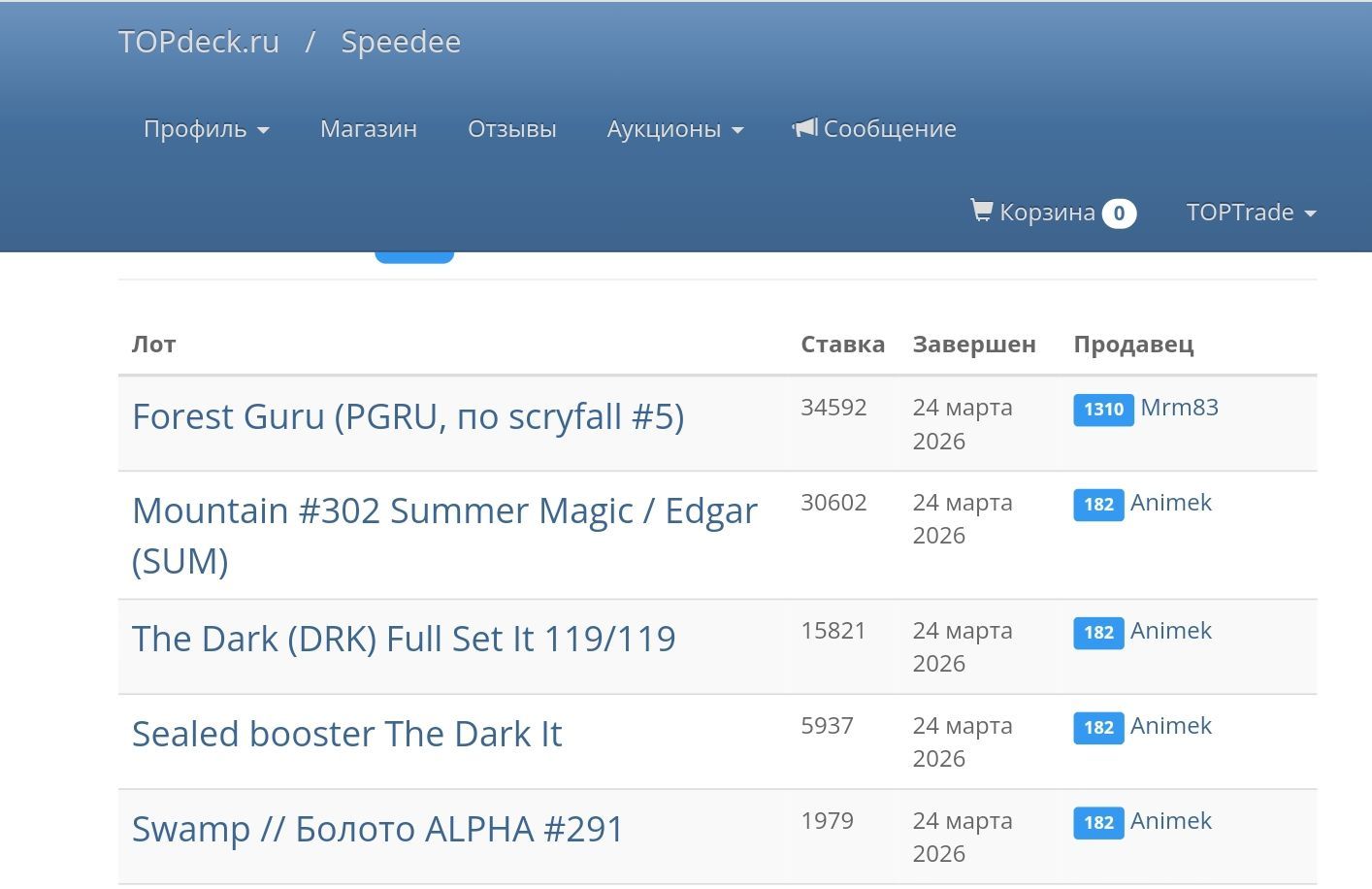Expand the Аукционы dropdown menu

(674, 129)
